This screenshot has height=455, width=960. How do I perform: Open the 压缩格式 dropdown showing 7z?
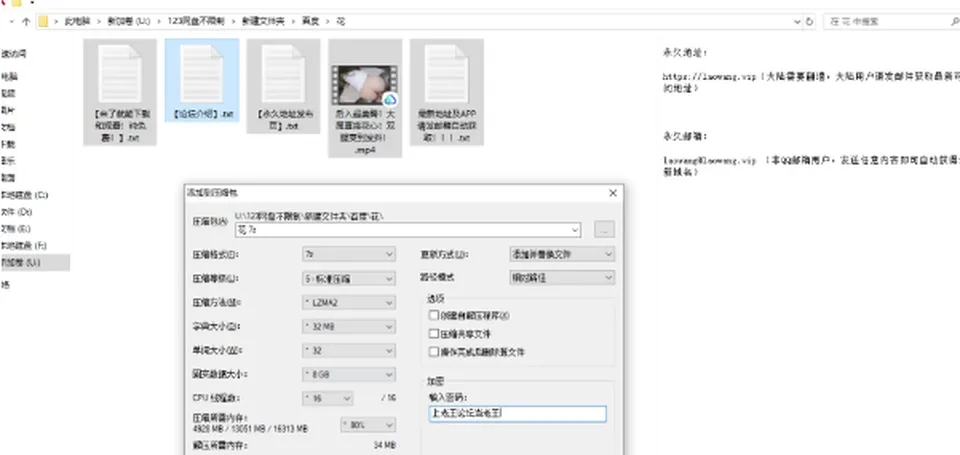point(349,254)
